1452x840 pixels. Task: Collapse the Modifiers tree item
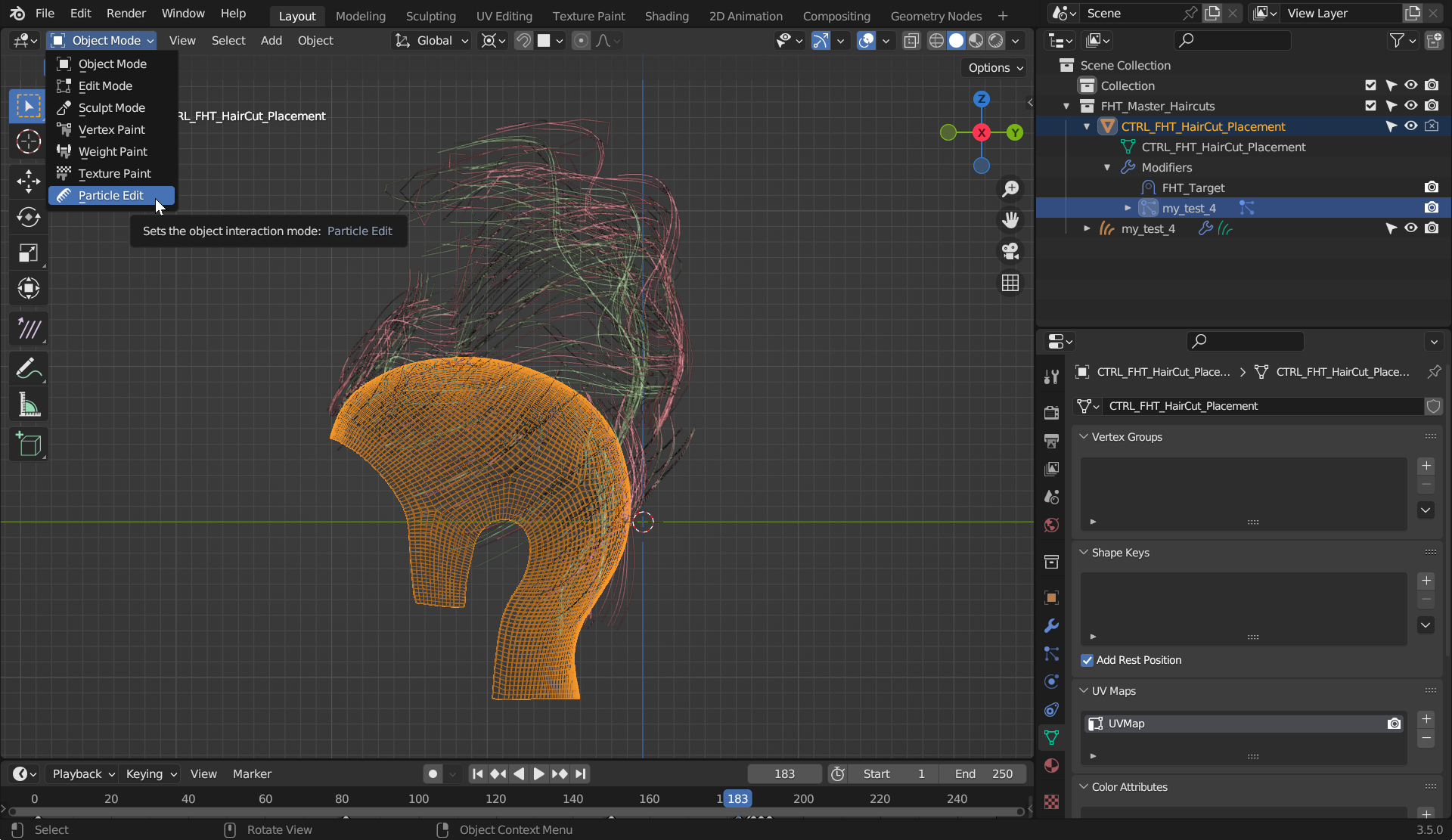pyautogui.click(x=1107, y=167)
